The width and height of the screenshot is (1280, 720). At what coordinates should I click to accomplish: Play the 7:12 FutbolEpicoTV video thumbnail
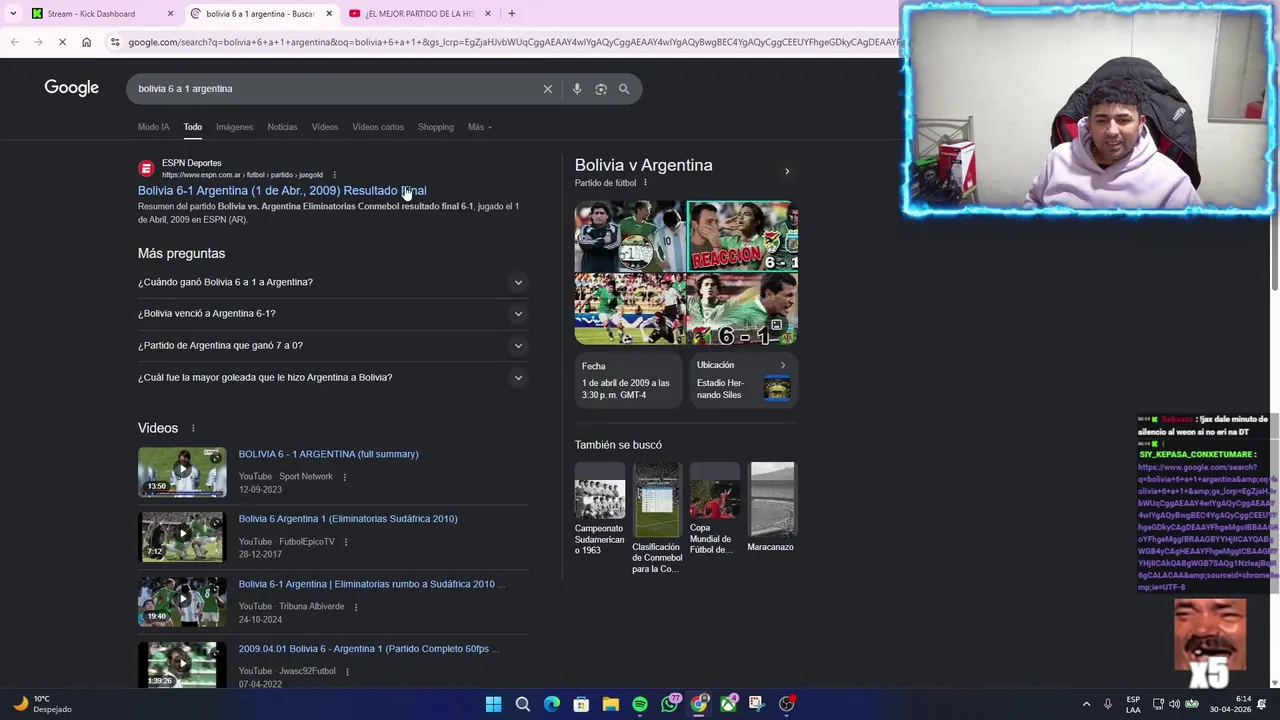tap(182, 537)
